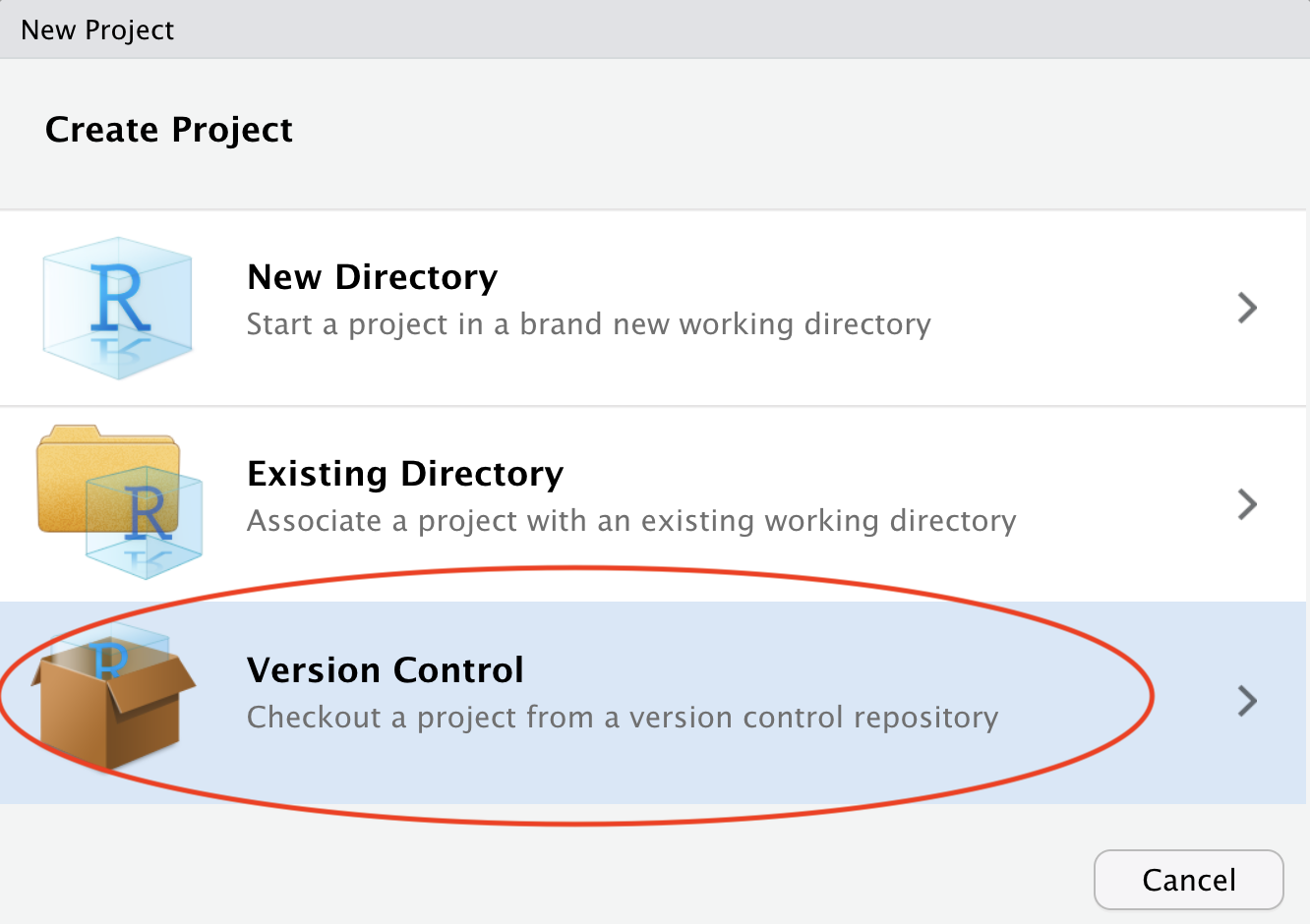Click 'Checkout a project from a version control repository'
This screenshot has width=1310, height=924.
tap(623, 718)
